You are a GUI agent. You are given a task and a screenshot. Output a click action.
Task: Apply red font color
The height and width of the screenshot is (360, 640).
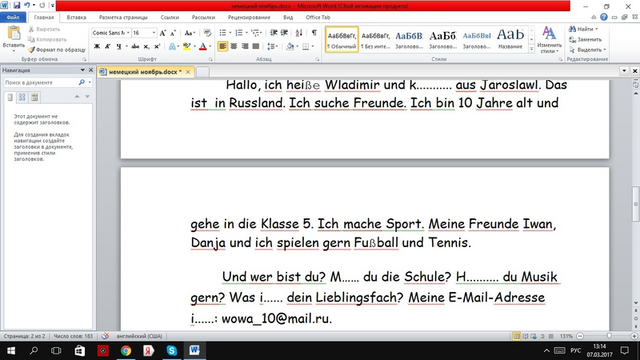click(x=202, y=47)
